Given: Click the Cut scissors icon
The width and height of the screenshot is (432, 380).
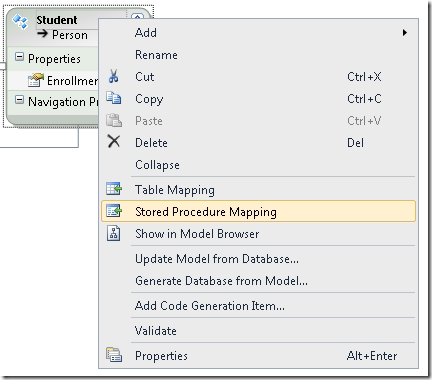Looking at the screenshot, I should point(114,76).
